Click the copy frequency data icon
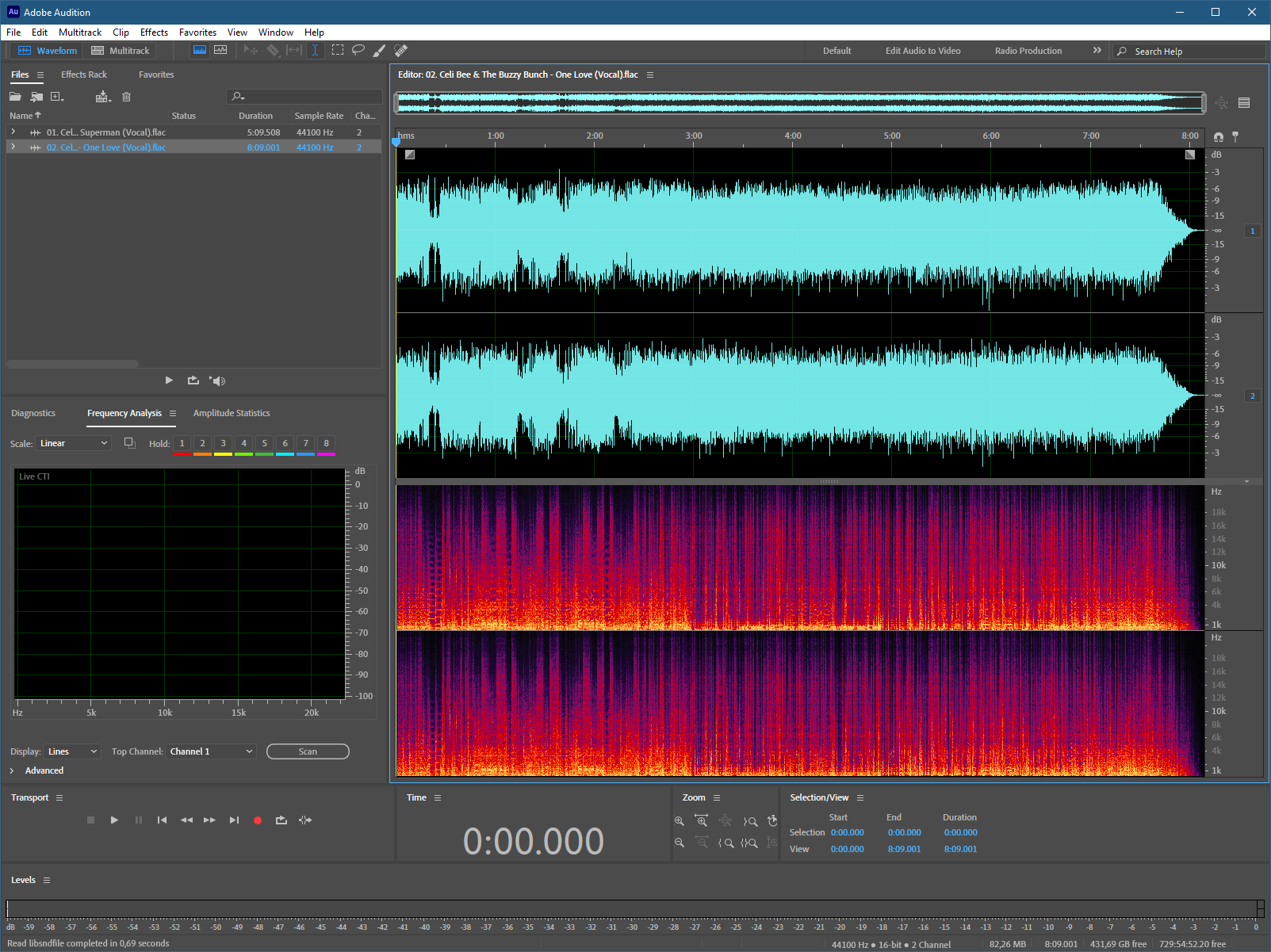 [130, 443]
